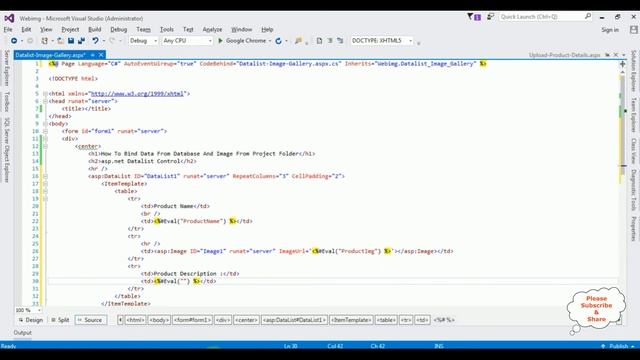The width and height of the screenshot is (640, 360).
Task: Click the Publish button in status bar
Action: tap(618, 346)
